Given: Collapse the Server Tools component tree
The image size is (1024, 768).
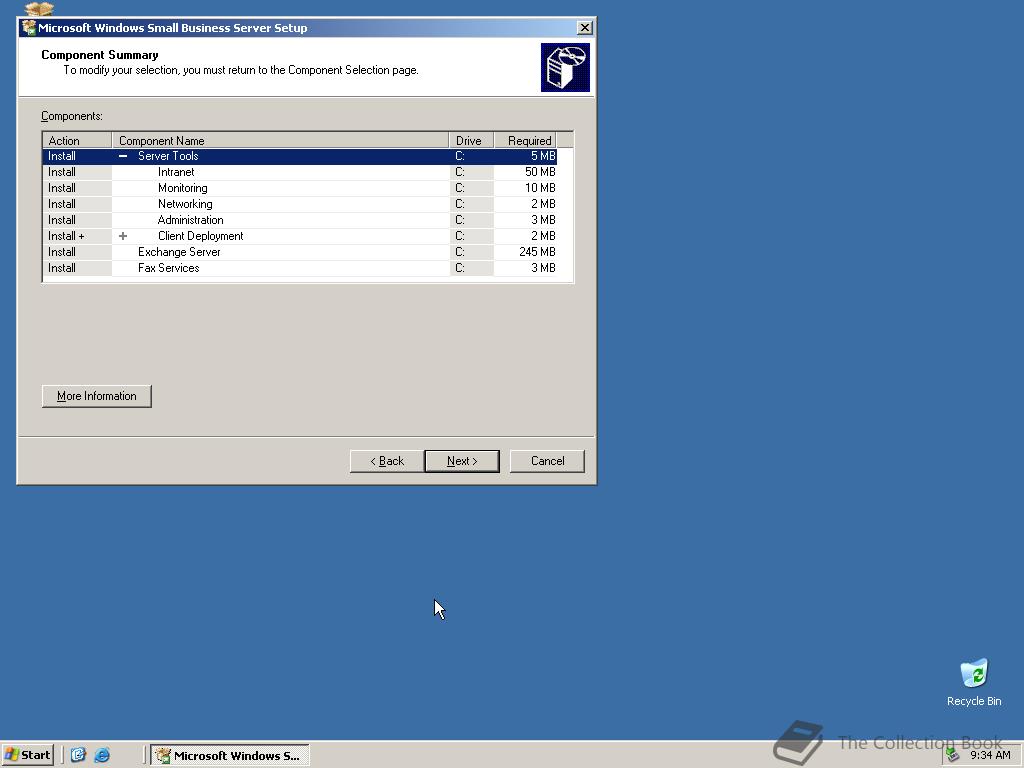Looking at the screenshot, I should pos(123,156).
